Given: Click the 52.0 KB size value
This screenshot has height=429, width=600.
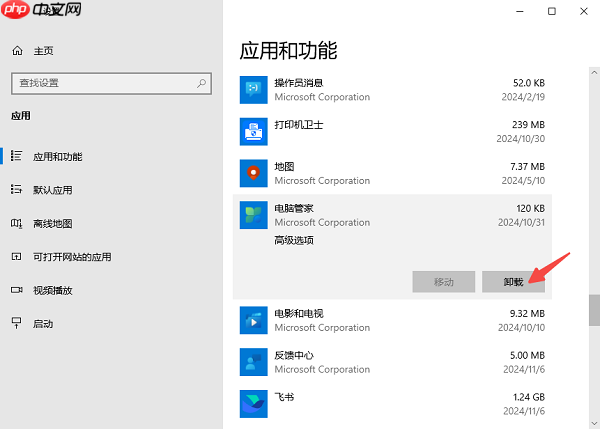Looking at the screenshot, I should (x=529, y=83).
